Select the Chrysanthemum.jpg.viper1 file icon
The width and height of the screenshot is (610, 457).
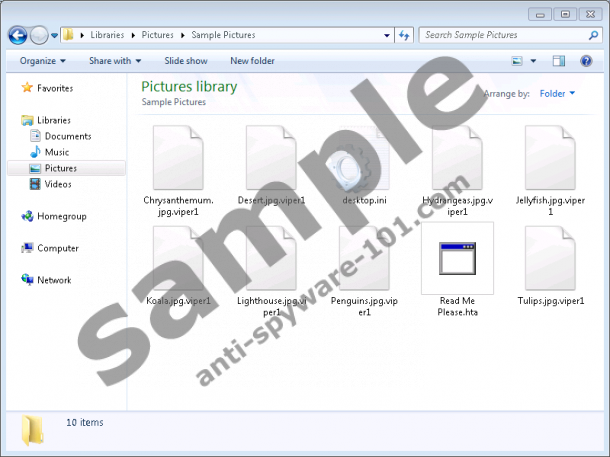coord(178,158)
